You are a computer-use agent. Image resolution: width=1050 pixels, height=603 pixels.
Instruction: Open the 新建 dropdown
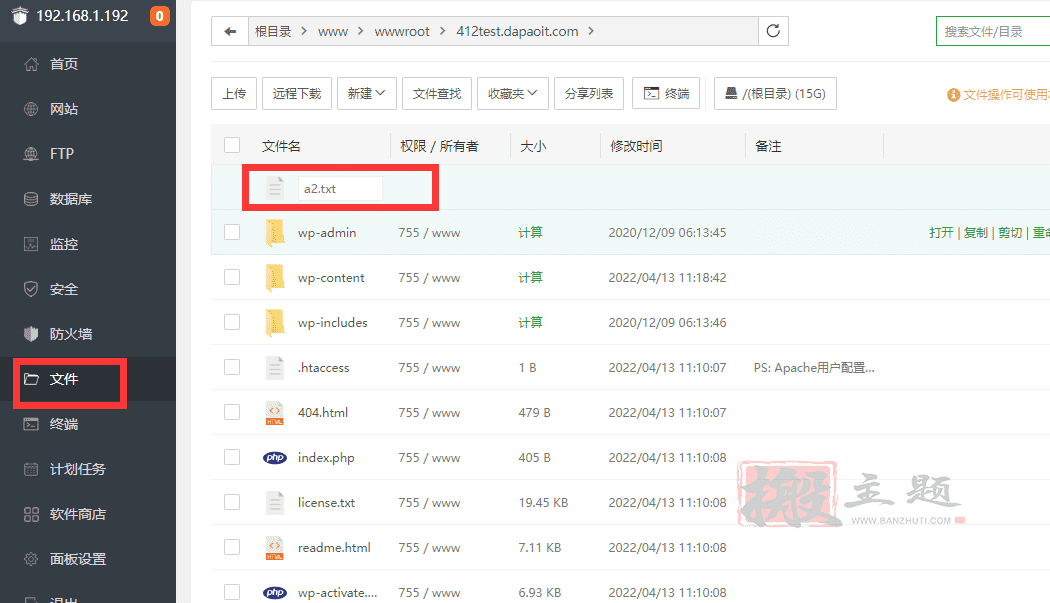(366, 93)
